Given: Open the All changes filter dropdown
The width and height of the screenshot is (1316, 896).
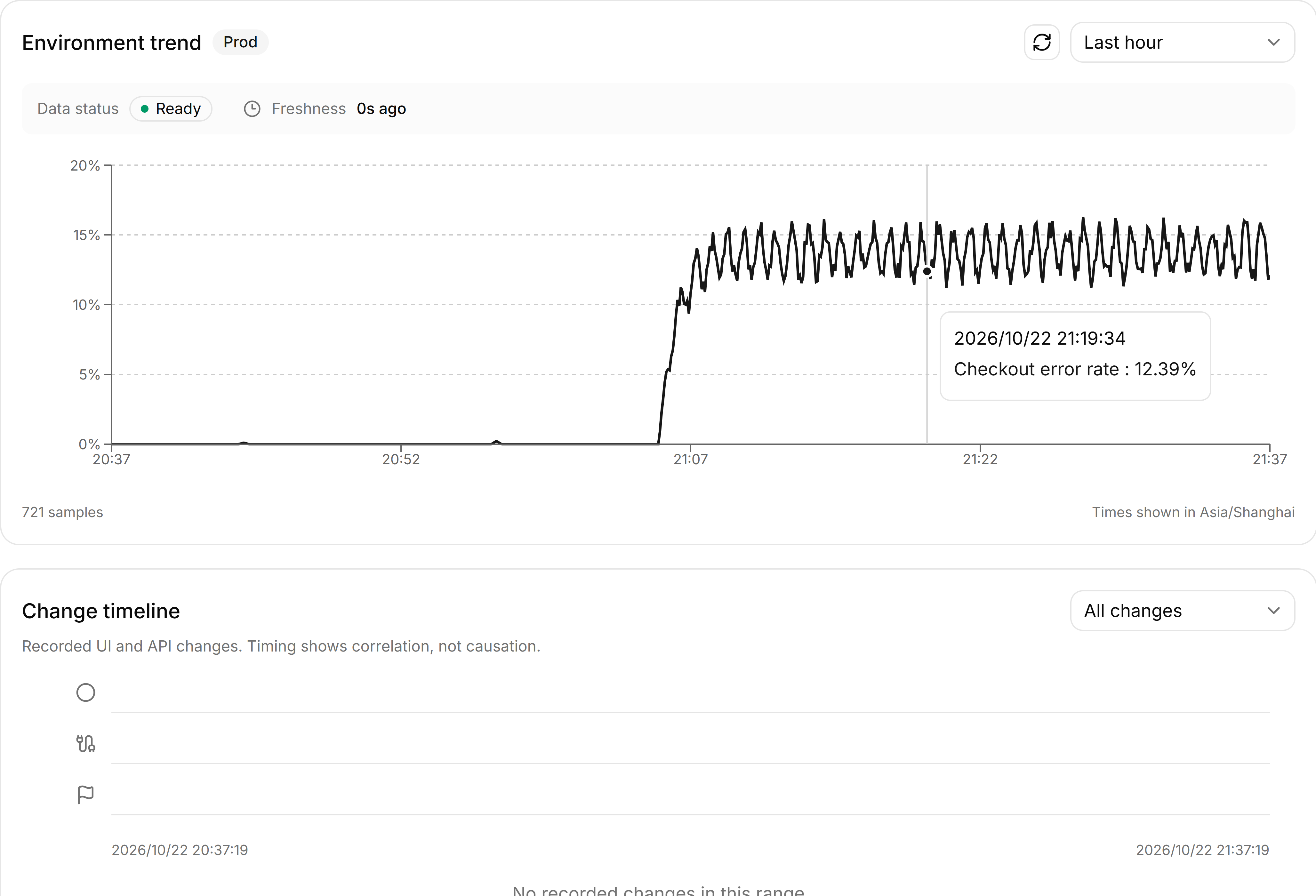Looking at the screenshot, I should click(x=1182, y=611).
